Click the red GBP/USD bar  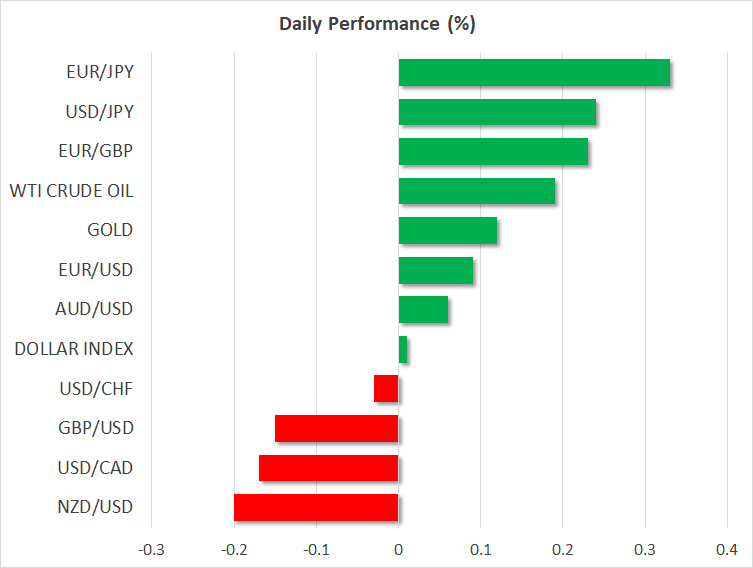point(336,428)
